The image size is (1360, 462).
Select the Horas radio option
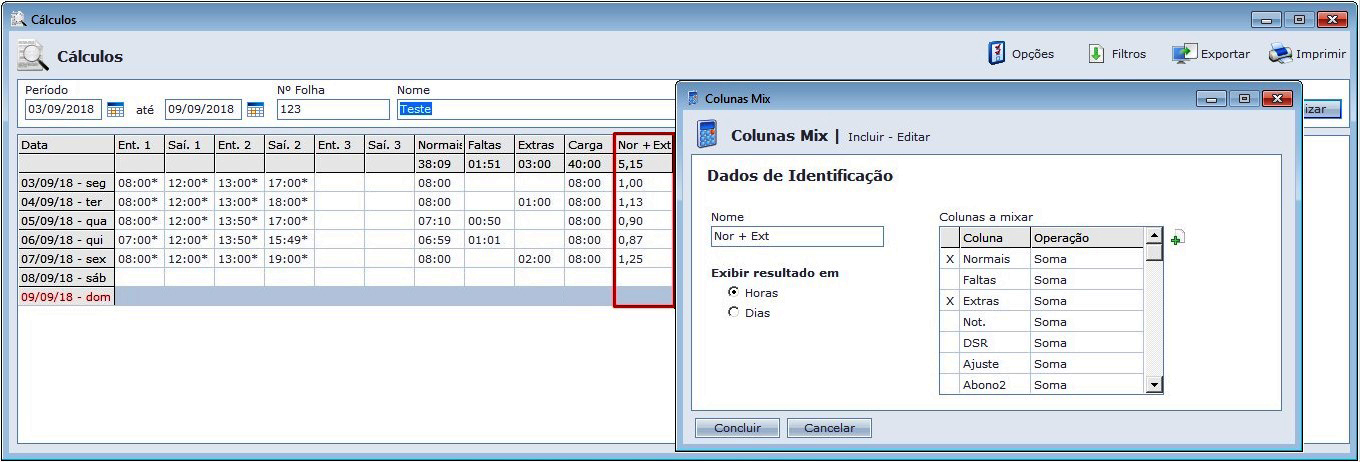pyautogui.click(x=734, y=292)
